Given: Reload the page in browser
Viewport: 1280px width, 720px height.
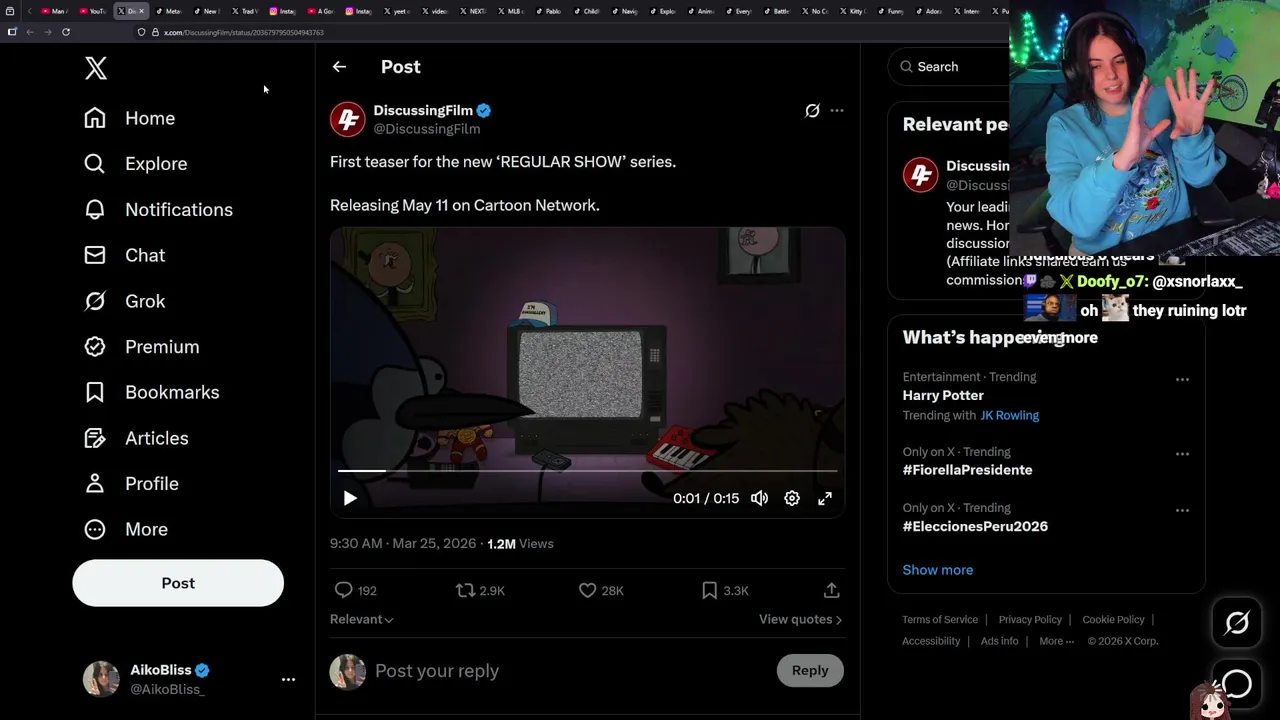Looking at the screenshot, I should coord(66,32).
